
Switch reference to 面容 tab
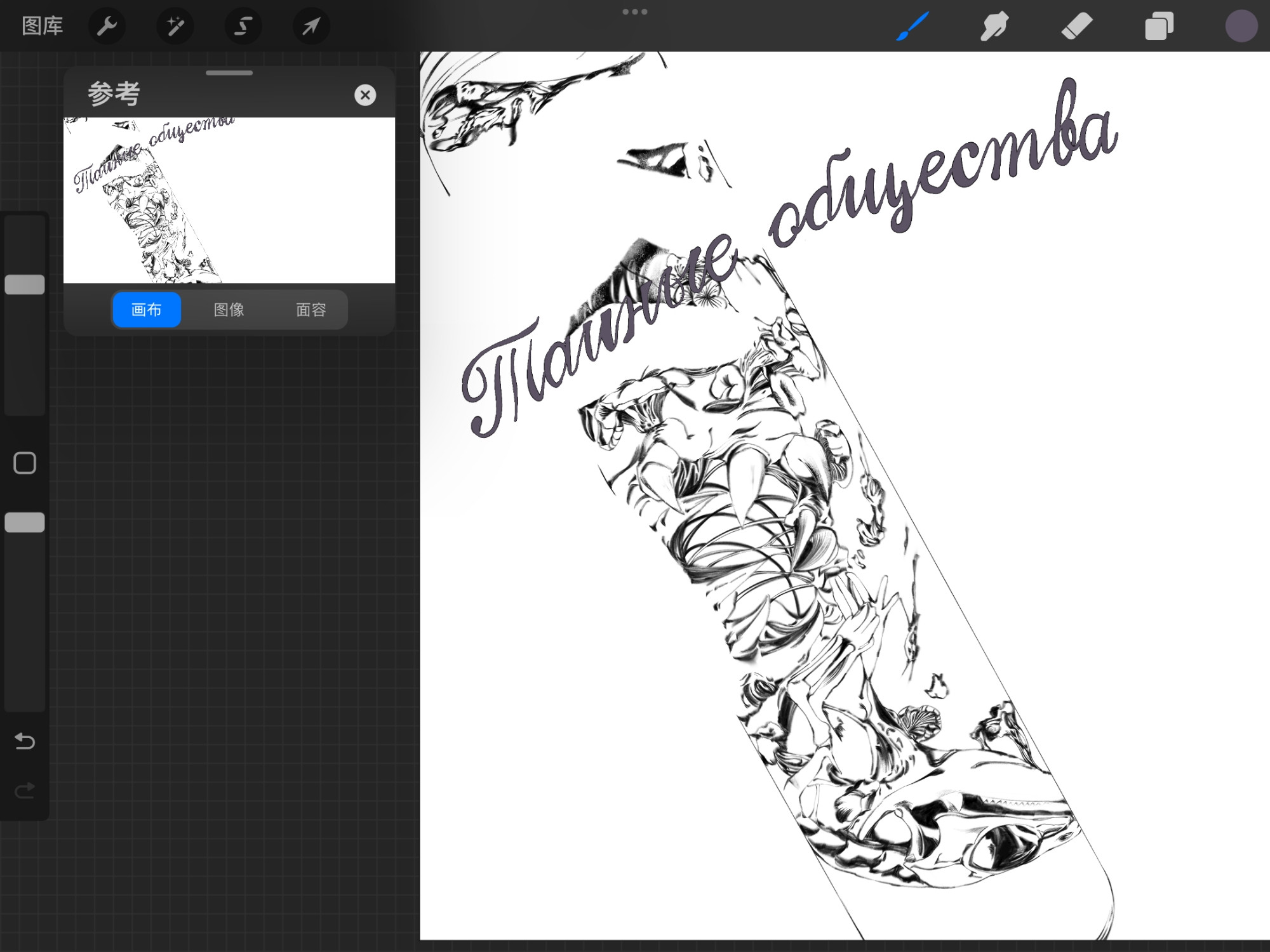(x=311, y=310)
